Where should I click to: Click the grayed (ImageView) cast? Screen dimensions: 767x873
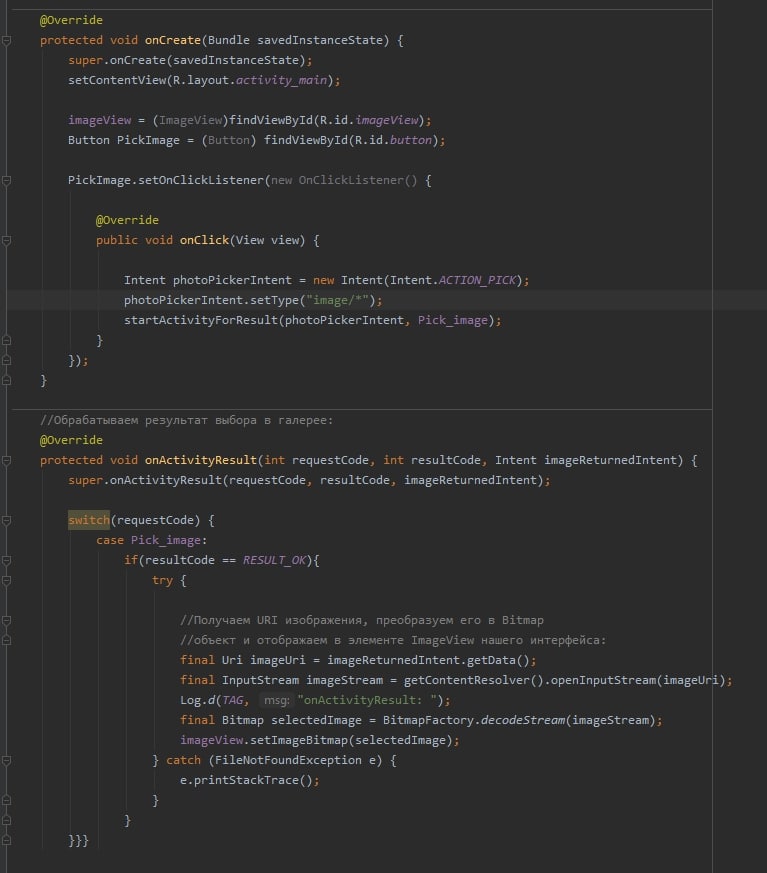(x=190, y=120)
